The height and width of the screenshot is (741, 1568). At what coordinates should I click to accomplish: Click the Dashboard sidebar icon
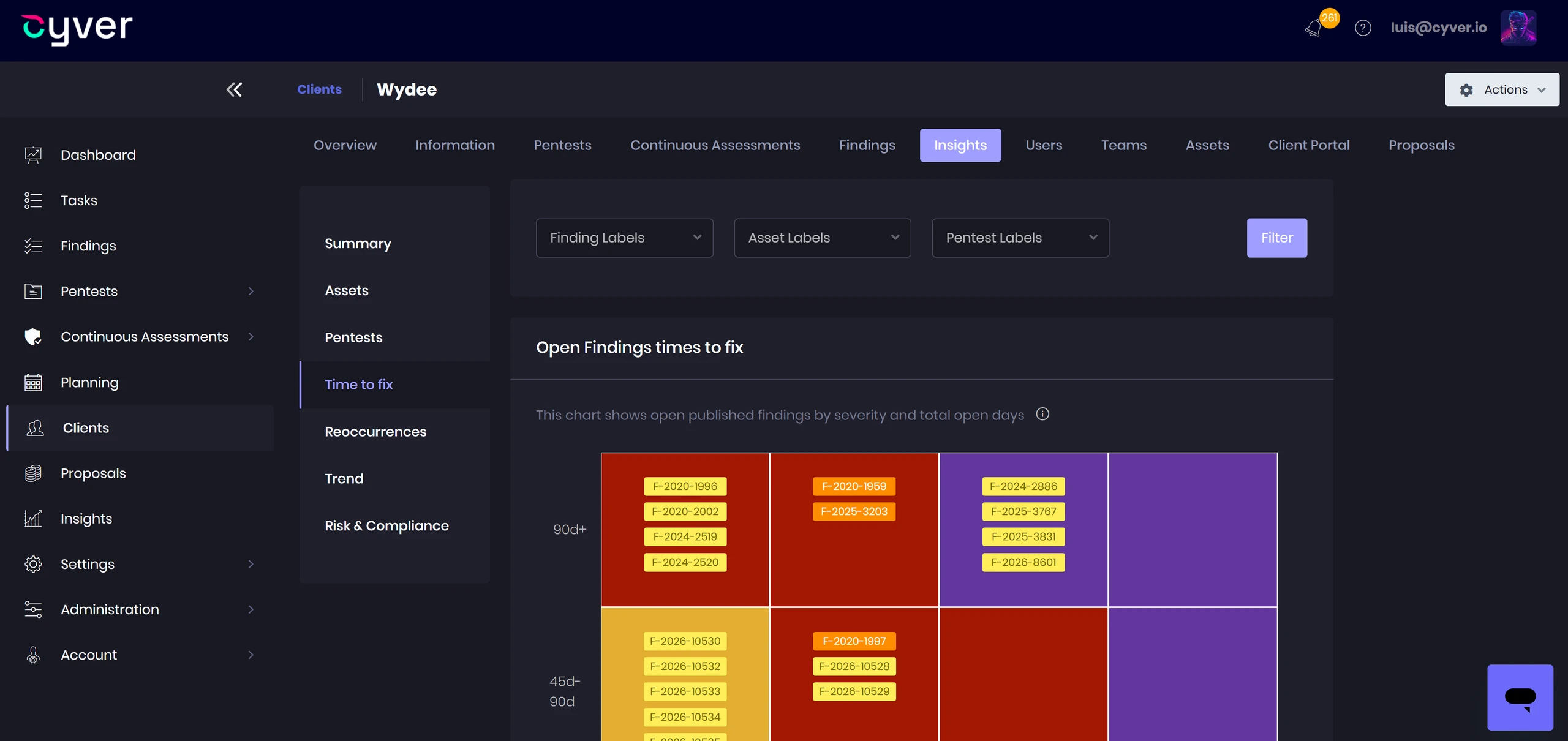33,155
